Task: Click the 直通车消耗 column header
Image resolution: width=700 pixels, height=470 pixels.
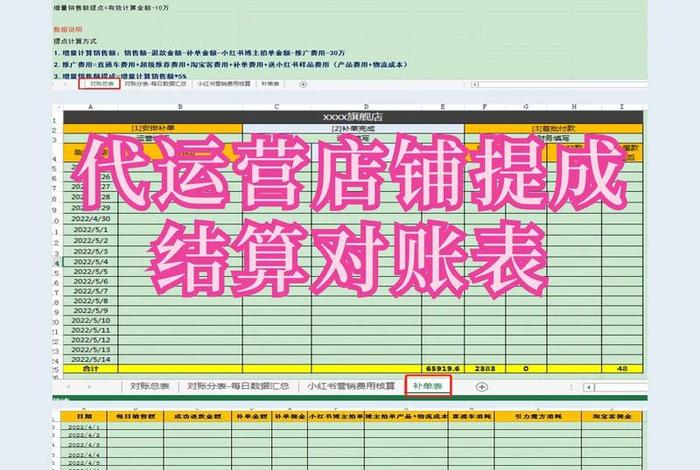Action: (x=471, y=416)
